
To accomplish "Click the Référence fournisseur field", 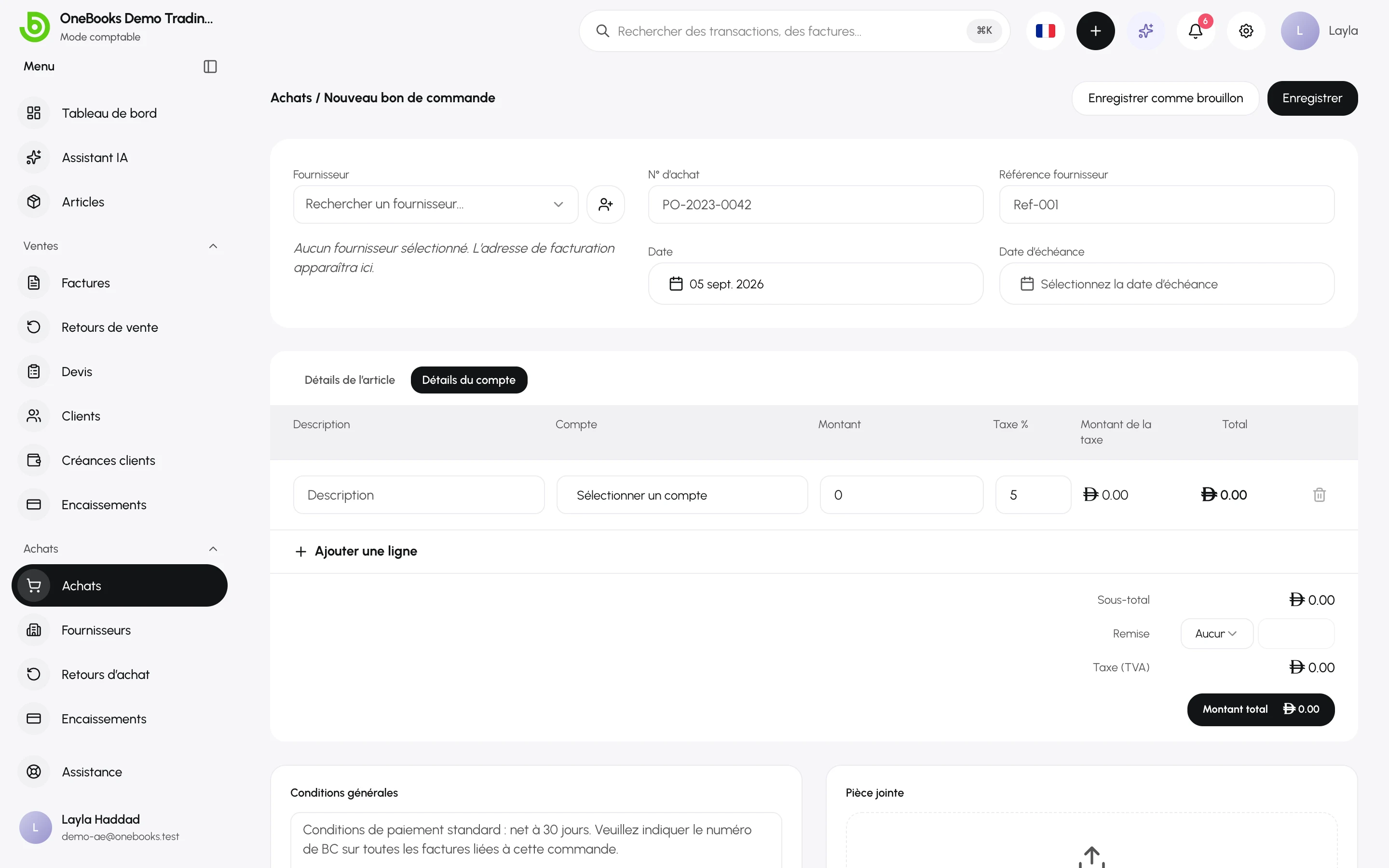I will [1166, 204].
